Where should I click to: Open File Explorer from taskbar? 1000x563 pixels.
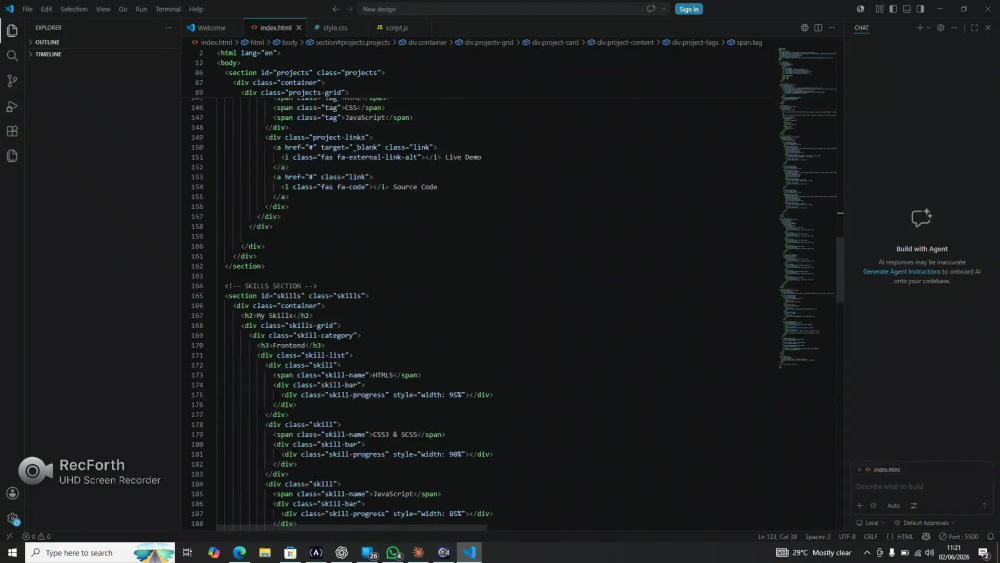(265, 552)
